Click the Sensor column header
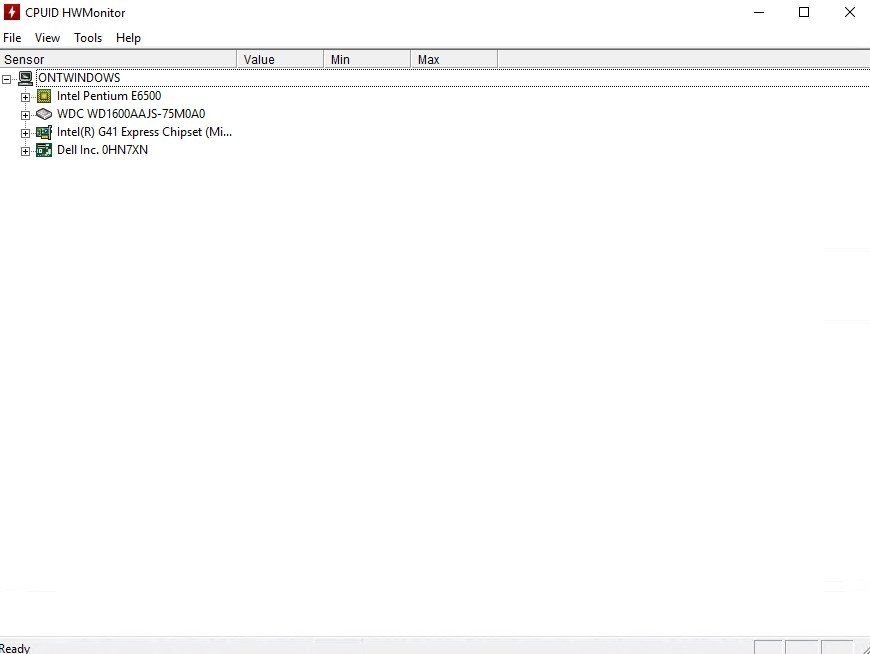The image size is (870, 654). coord(118,59)
